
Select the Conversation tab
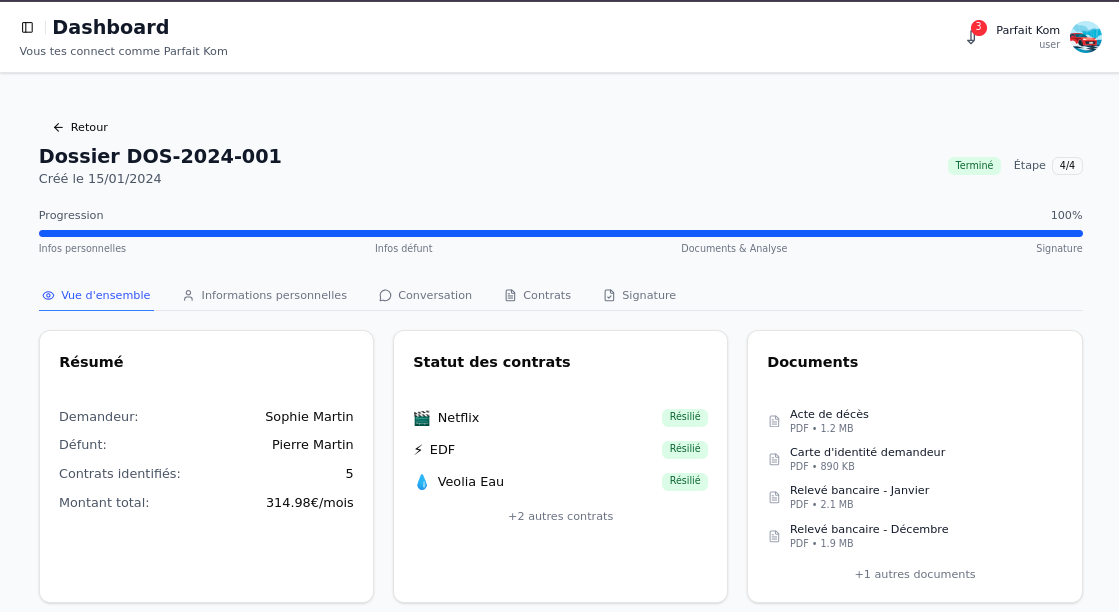(x=425, y=296)
